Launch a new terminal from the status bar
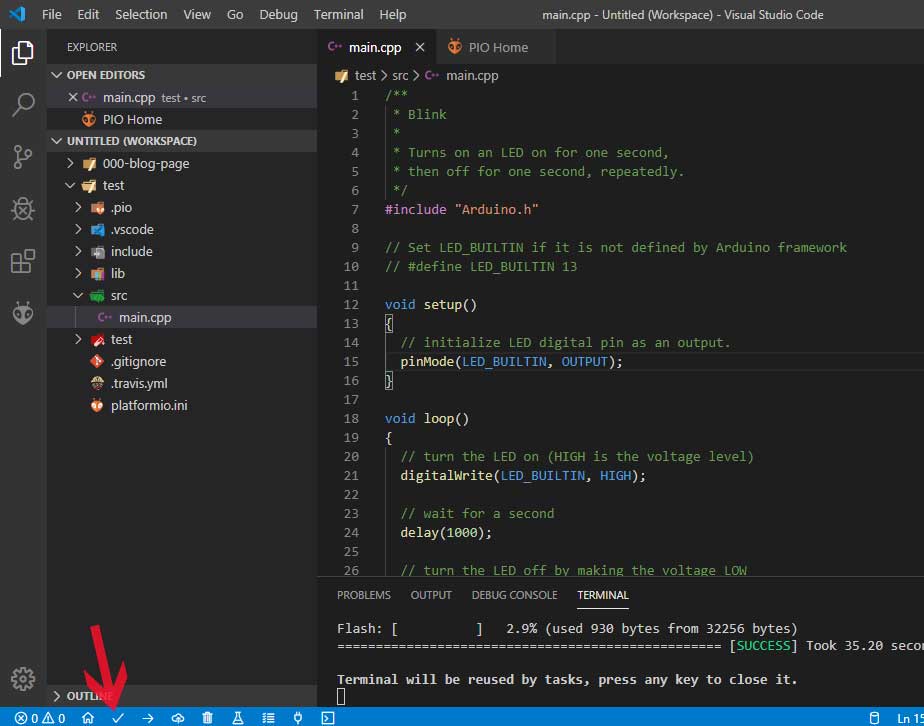The image size is (924, 726). (x=325, y=717)
